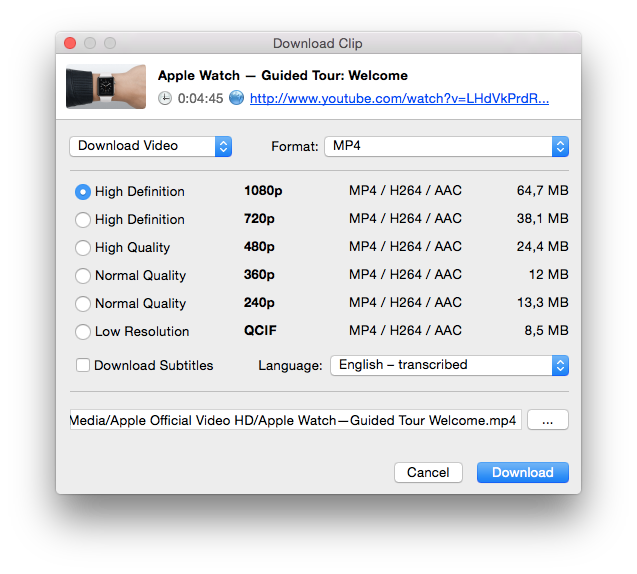Image resolution: width=637 pixels, height=574 pixels.
Task: Select Normal Quality 360p radio button
Action: tap(83, 276)
